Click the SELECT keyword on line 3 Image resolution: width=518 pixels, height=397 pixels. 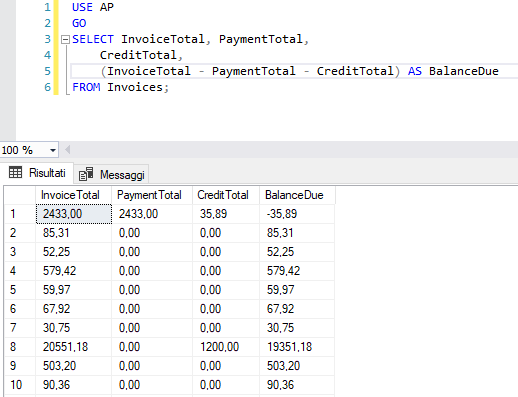click(x=93, y=39)
